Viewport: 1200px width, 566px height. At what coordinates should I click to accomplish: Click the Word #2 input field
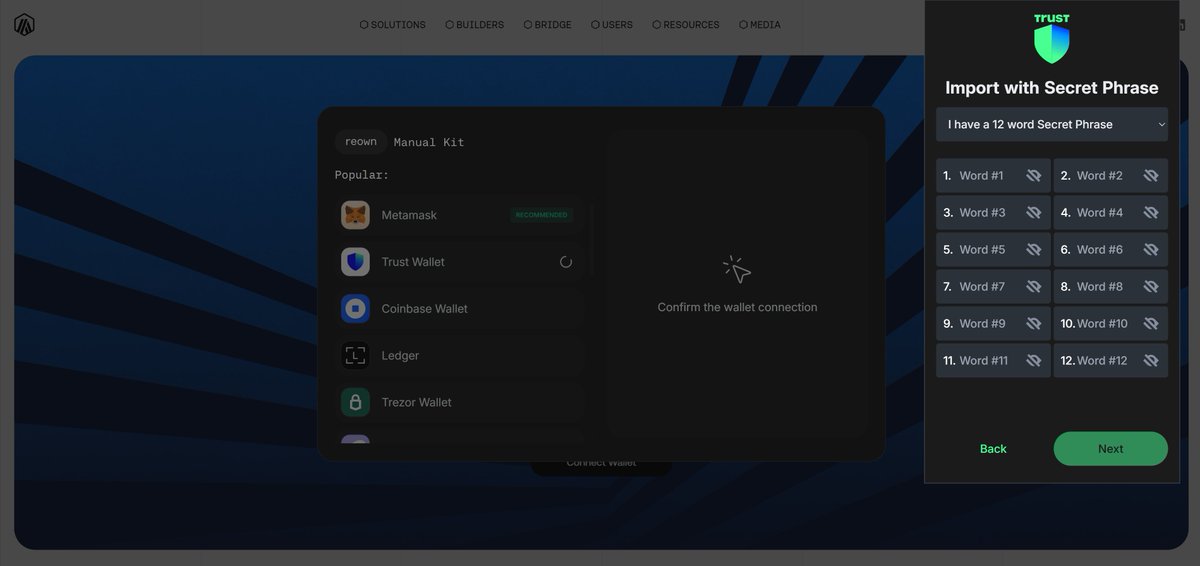1110,176
